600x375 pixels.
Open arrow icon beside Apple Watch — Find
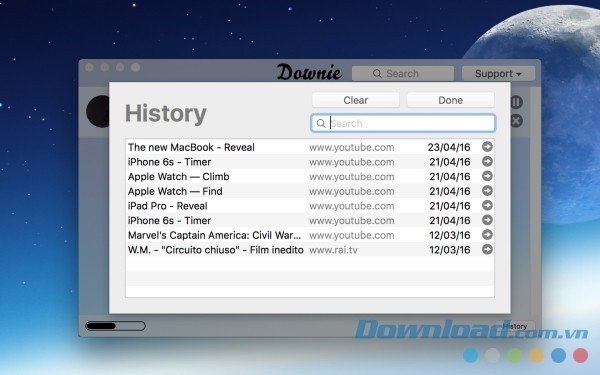click(487, 191)
